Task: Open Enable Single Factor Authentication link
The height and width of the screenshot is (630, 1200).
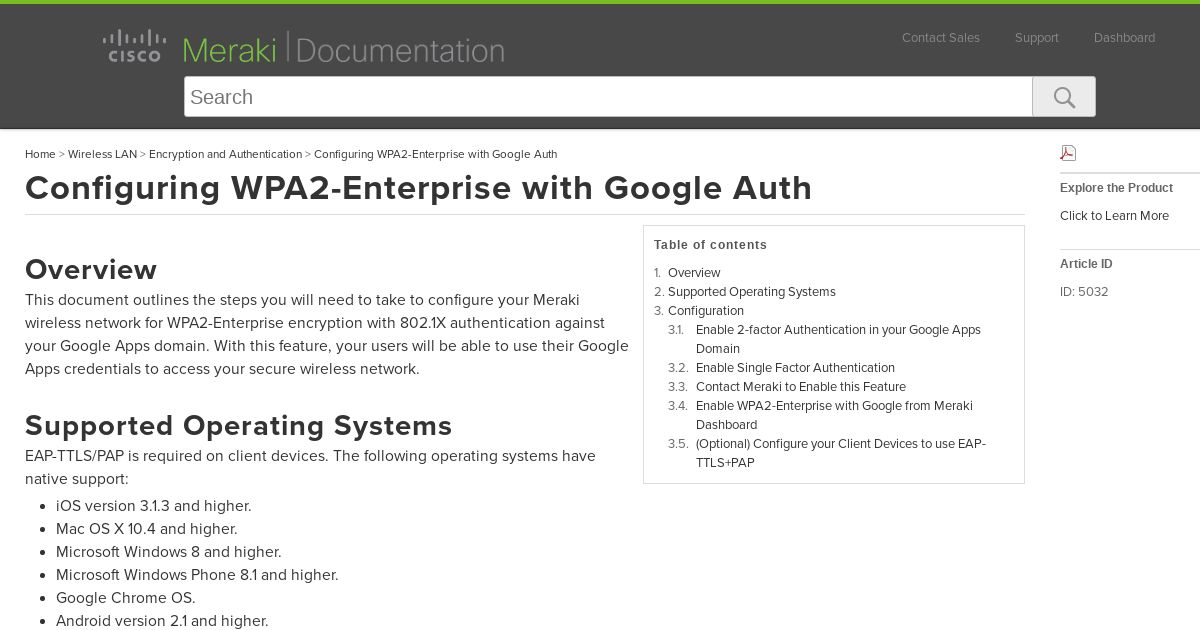Action: click(x=795, y=368)
